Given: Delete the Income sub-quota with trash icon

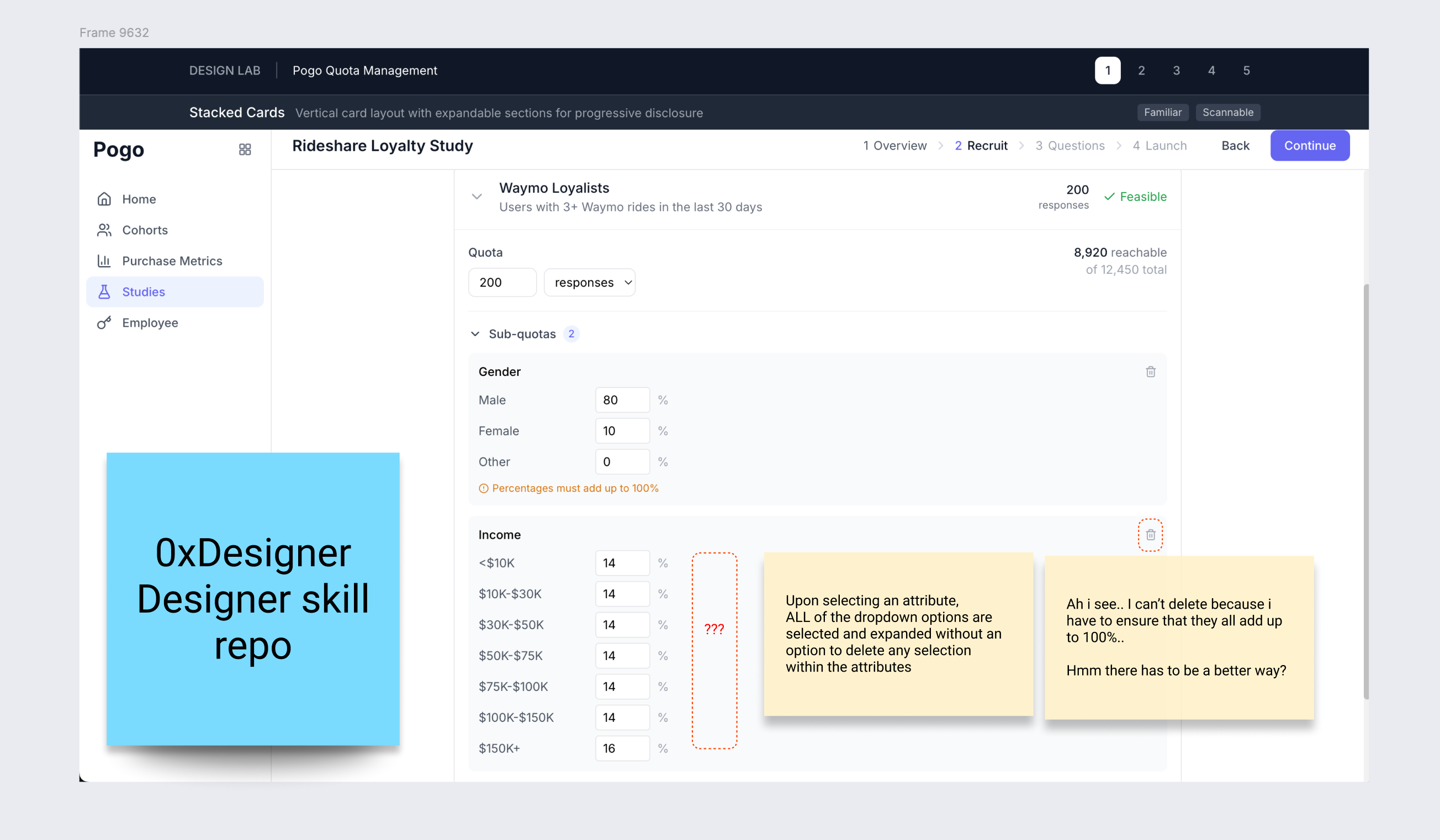Looking at the screenshot, I should point(1150,534).
